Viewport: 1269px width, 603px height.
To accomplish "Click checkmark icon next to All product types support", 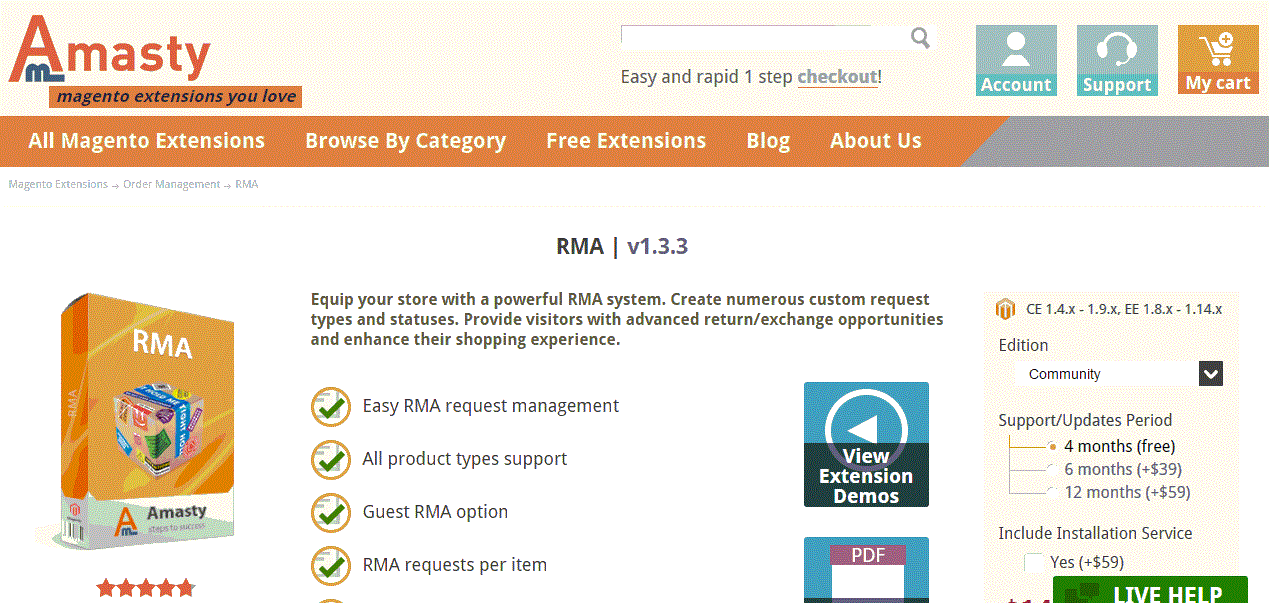I will 330,460.
